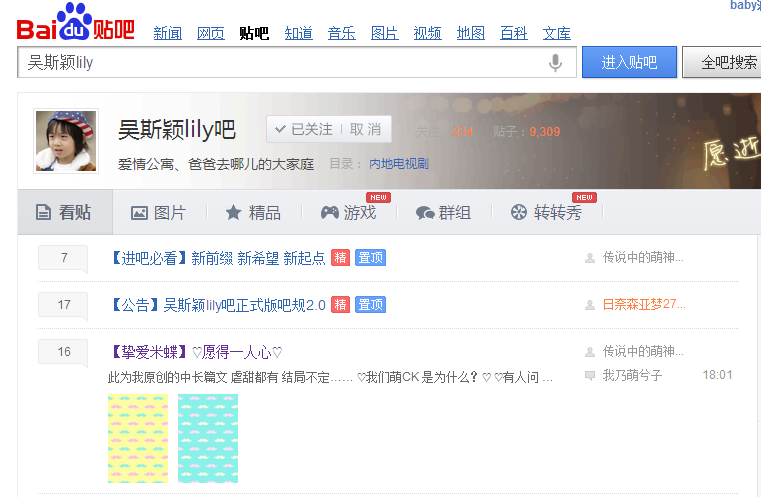The image size is (761, 497).
Task: Switch to the 转转秀 tab
Action: click(546, 213)
